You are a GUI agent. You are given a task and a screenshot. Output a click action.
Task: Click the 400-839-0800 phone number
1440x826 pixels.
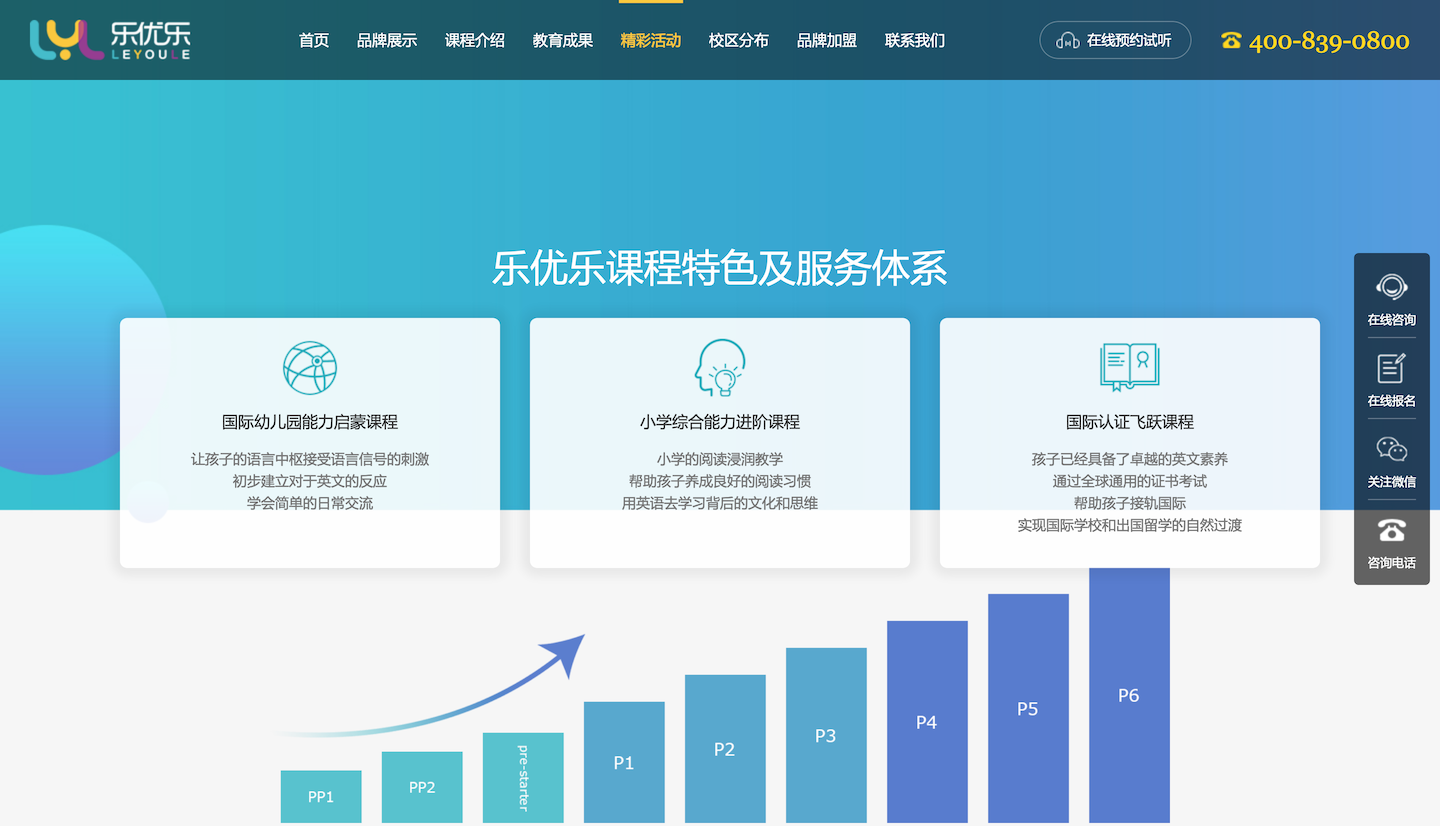(x=1329, y=41)
